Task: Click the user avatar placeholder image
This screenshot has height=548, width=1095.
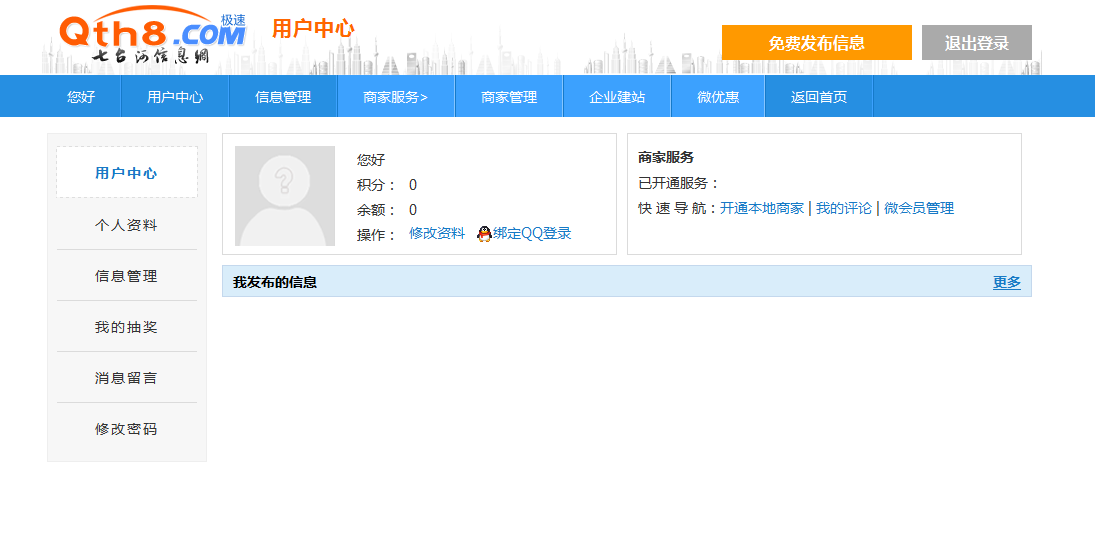Action: tap(285, 196)
